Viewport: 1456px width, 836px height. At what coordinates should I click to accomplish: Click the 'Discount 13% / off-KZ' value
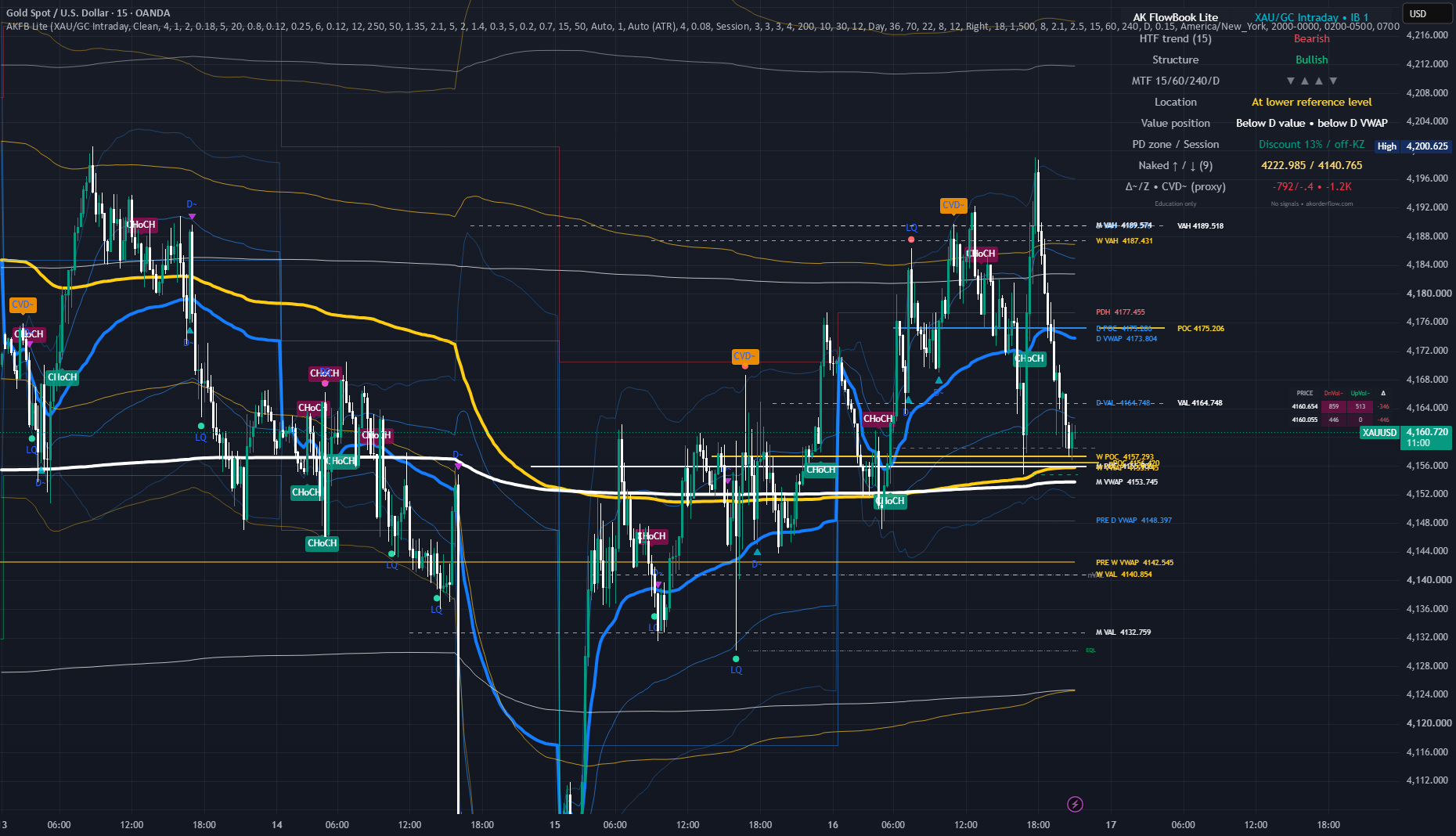1311,144
